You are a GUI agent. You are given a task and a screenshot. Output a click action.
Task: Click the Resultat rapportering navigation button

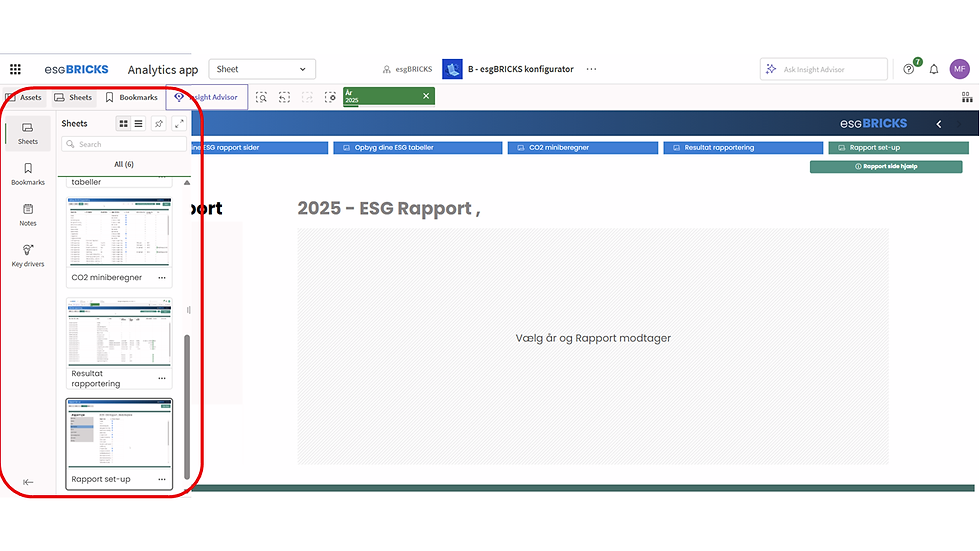pos(743,148)
